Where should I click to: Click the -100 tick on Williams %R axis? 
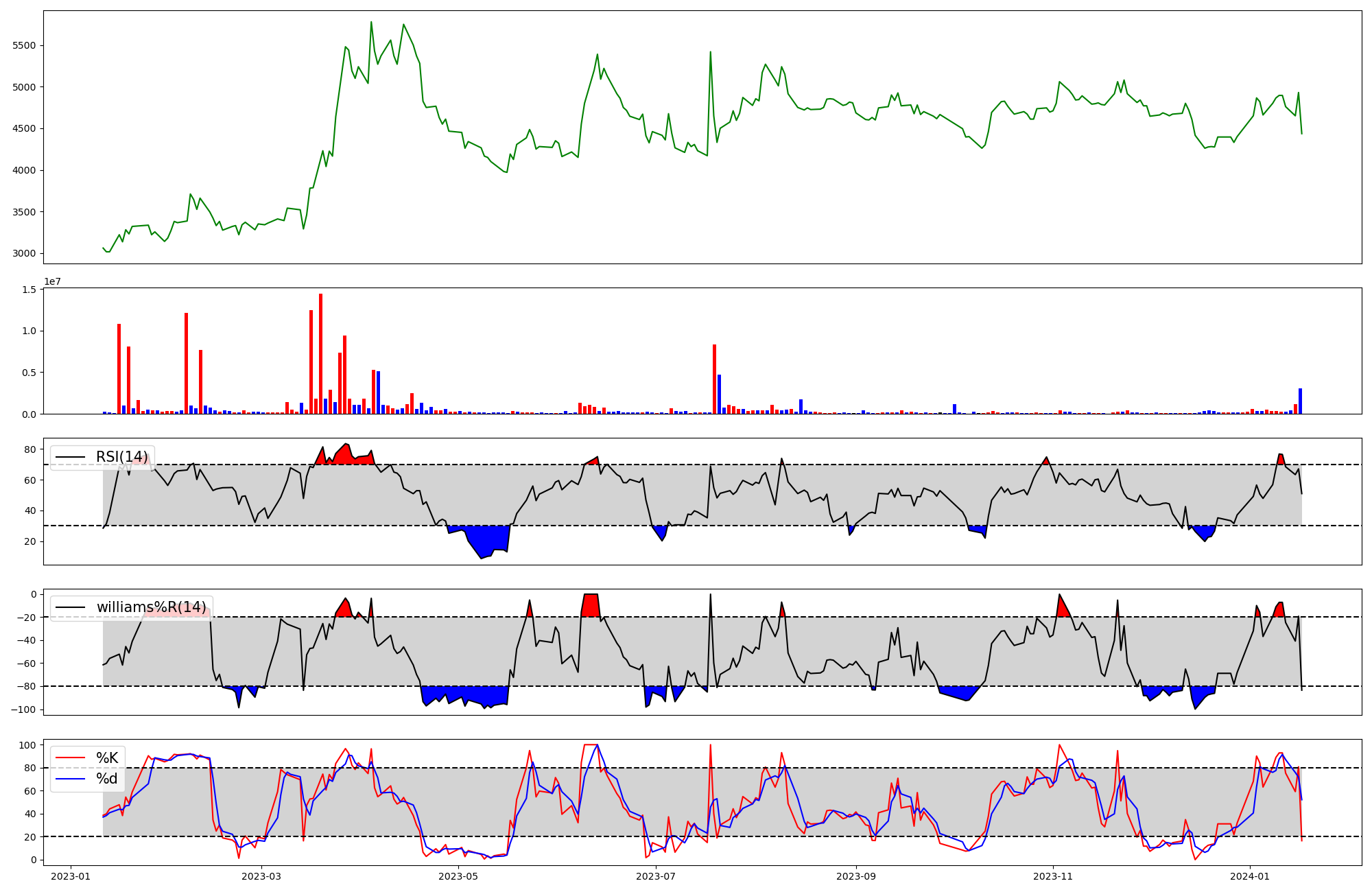click(22, 709)
